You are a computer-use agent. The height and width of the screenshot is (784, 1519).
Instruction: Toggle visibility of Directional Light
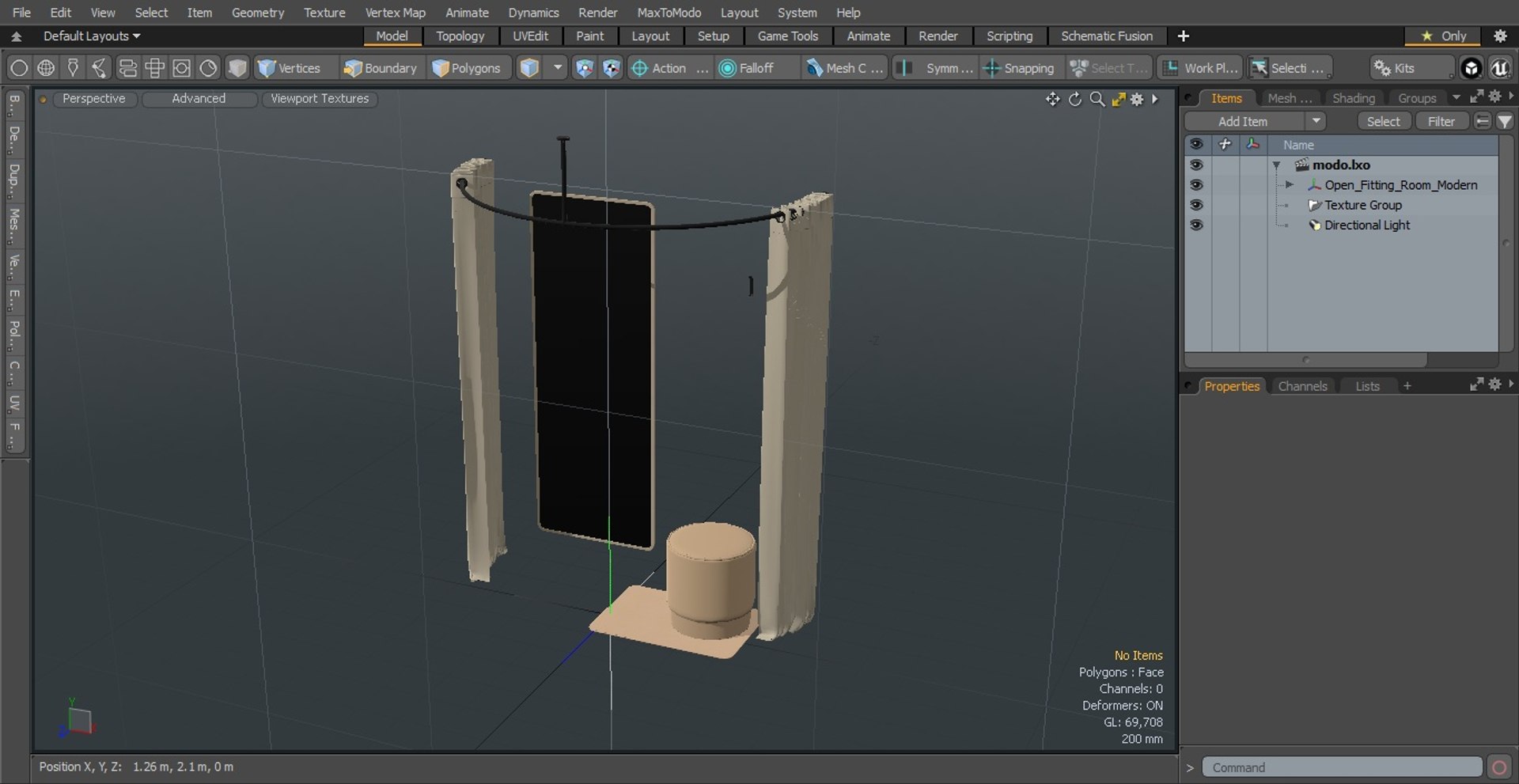(1196, 225)
